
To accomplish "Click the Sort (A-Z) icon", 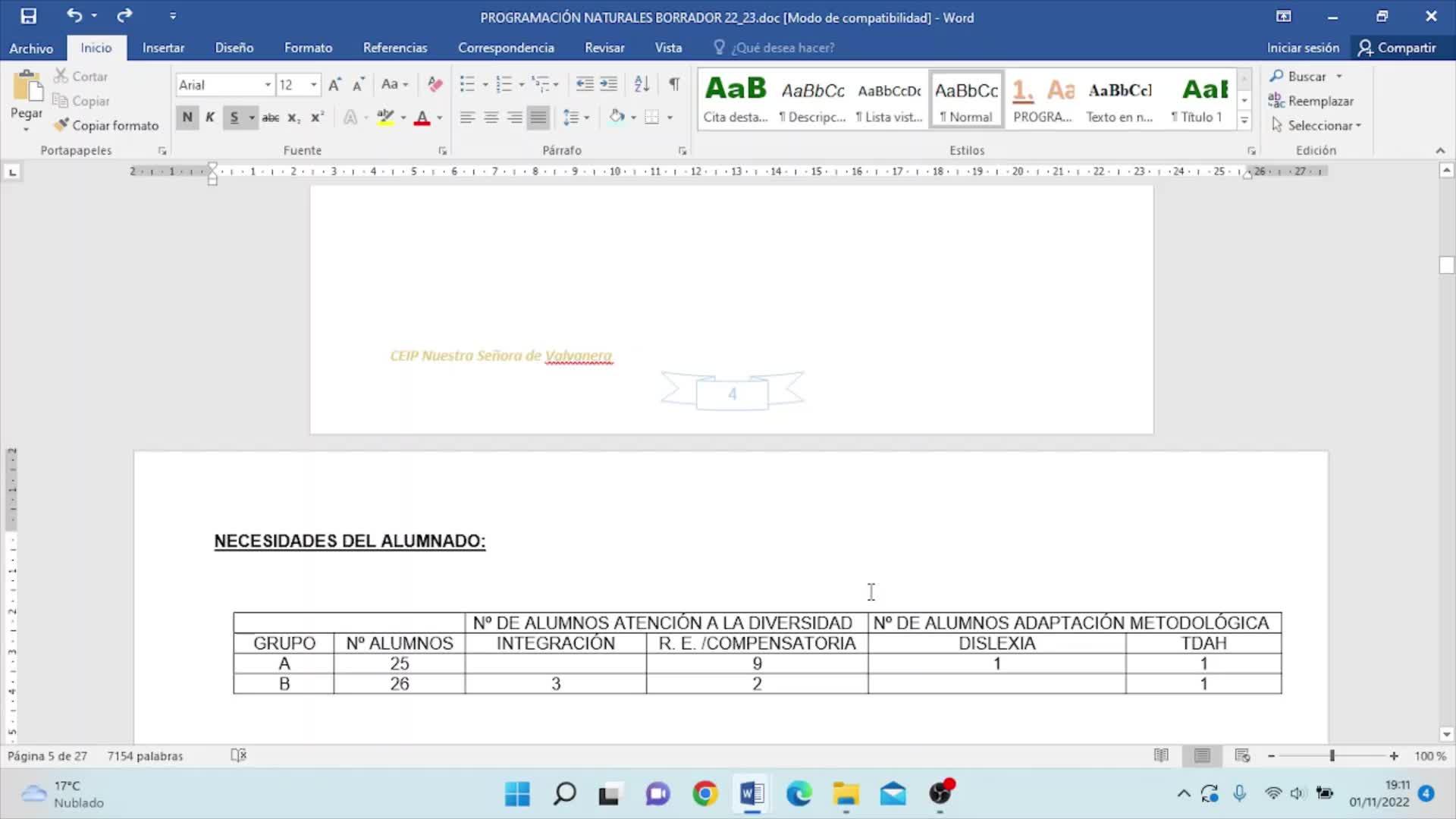I will click(x=642, y=84).
